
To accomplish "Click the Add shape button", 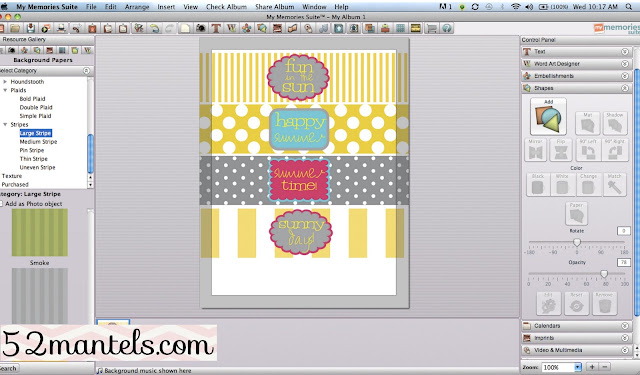I will [548, 116].
